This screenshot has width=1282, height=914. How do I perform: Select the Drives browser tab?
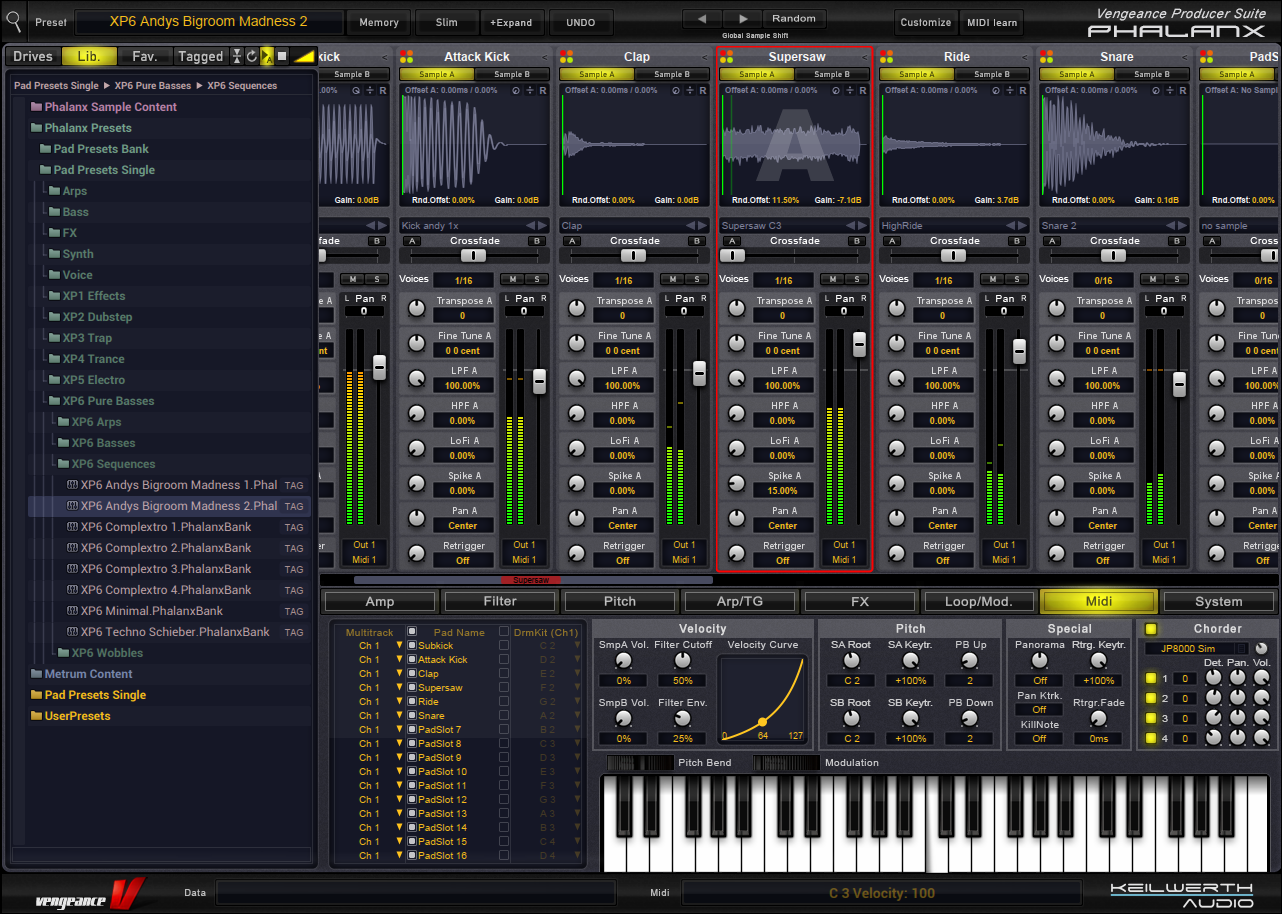tap(33, 57)
